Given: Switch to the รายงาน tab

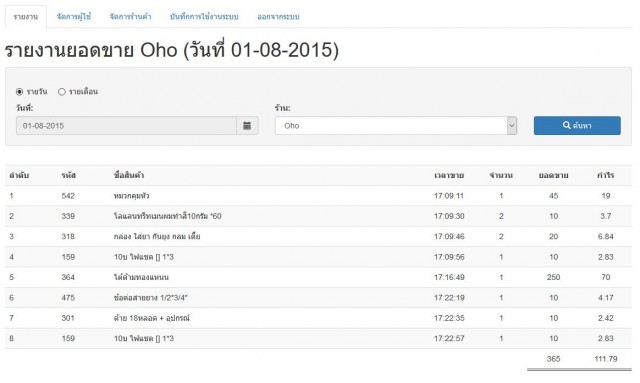Looking at the screenshot, I should 26,17.
